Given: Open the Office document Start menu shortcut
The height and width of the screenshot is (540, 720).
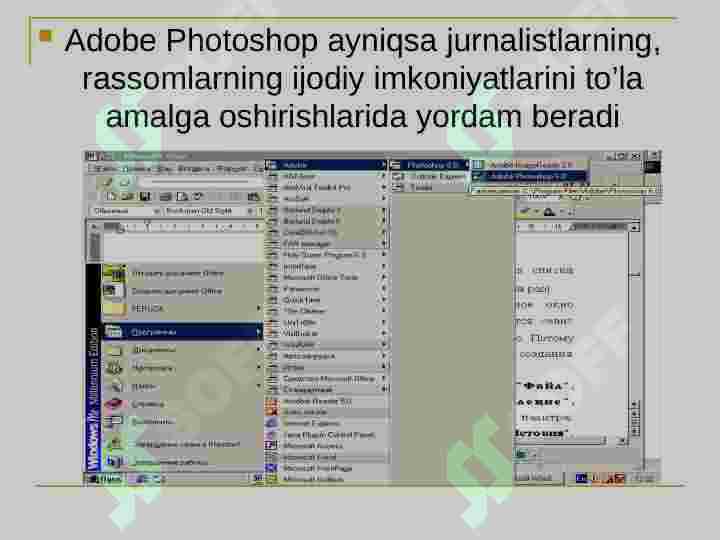Looking at the screenshot, I should (182, 274).
